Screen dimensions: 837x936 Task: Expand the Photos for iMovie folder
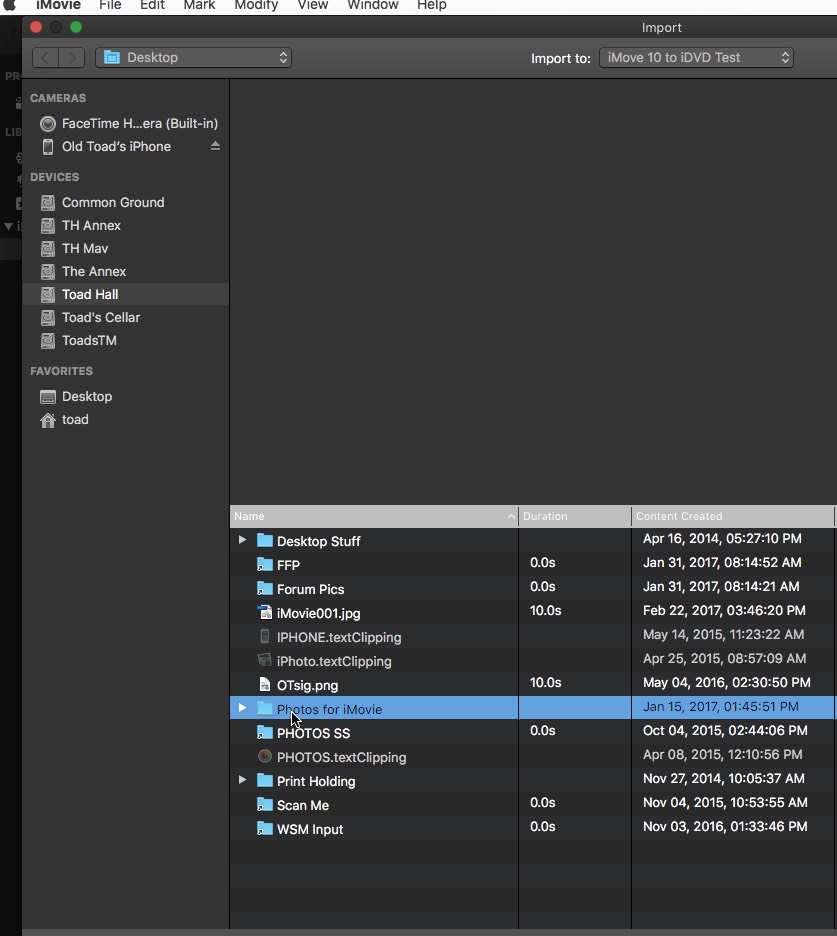(242, 707)
